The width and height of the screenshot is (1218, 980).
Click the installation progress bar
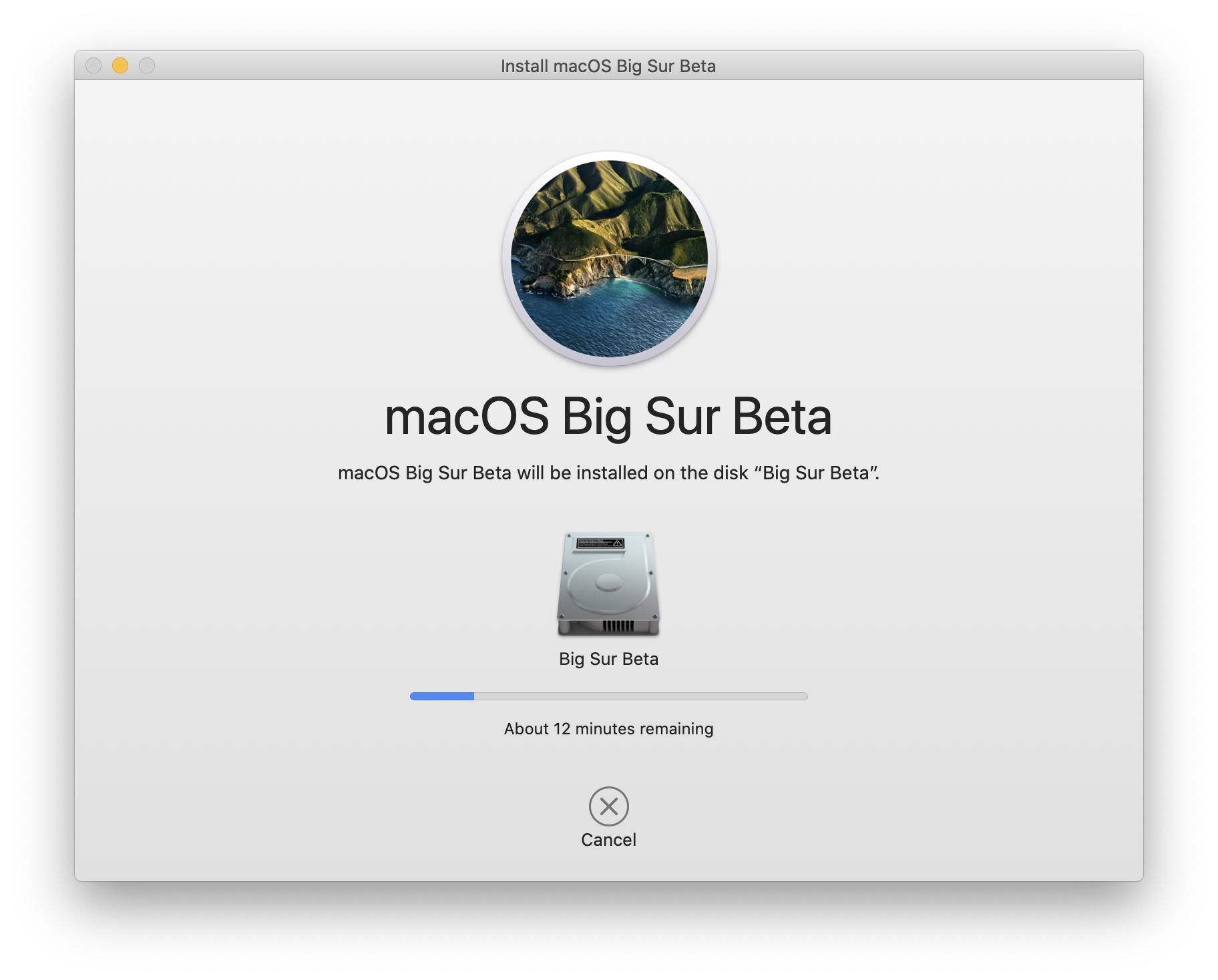pos(608,696)
